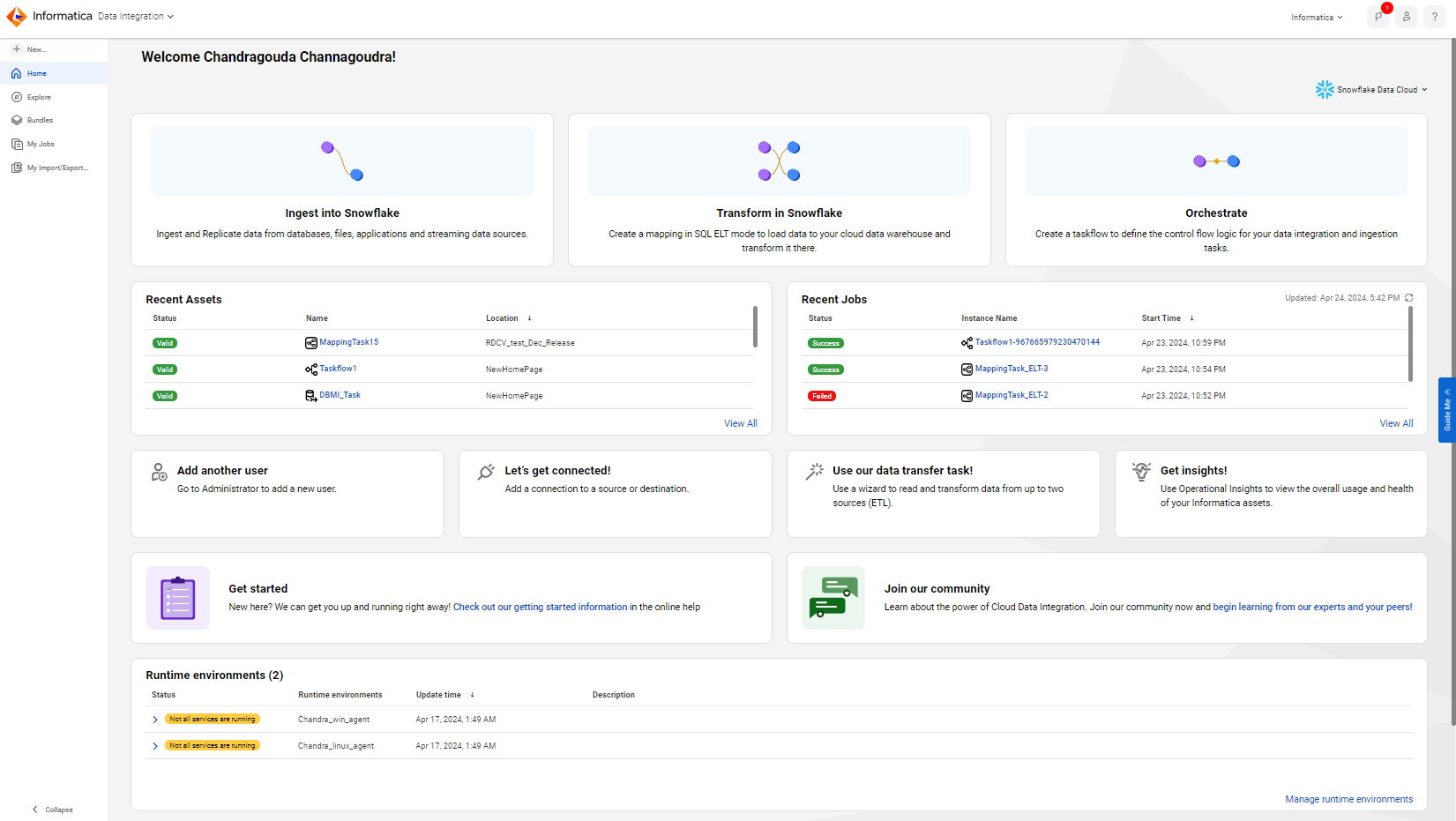Click the Join our community chat icon
1456x821 pixels.
(x=833, y=598)
